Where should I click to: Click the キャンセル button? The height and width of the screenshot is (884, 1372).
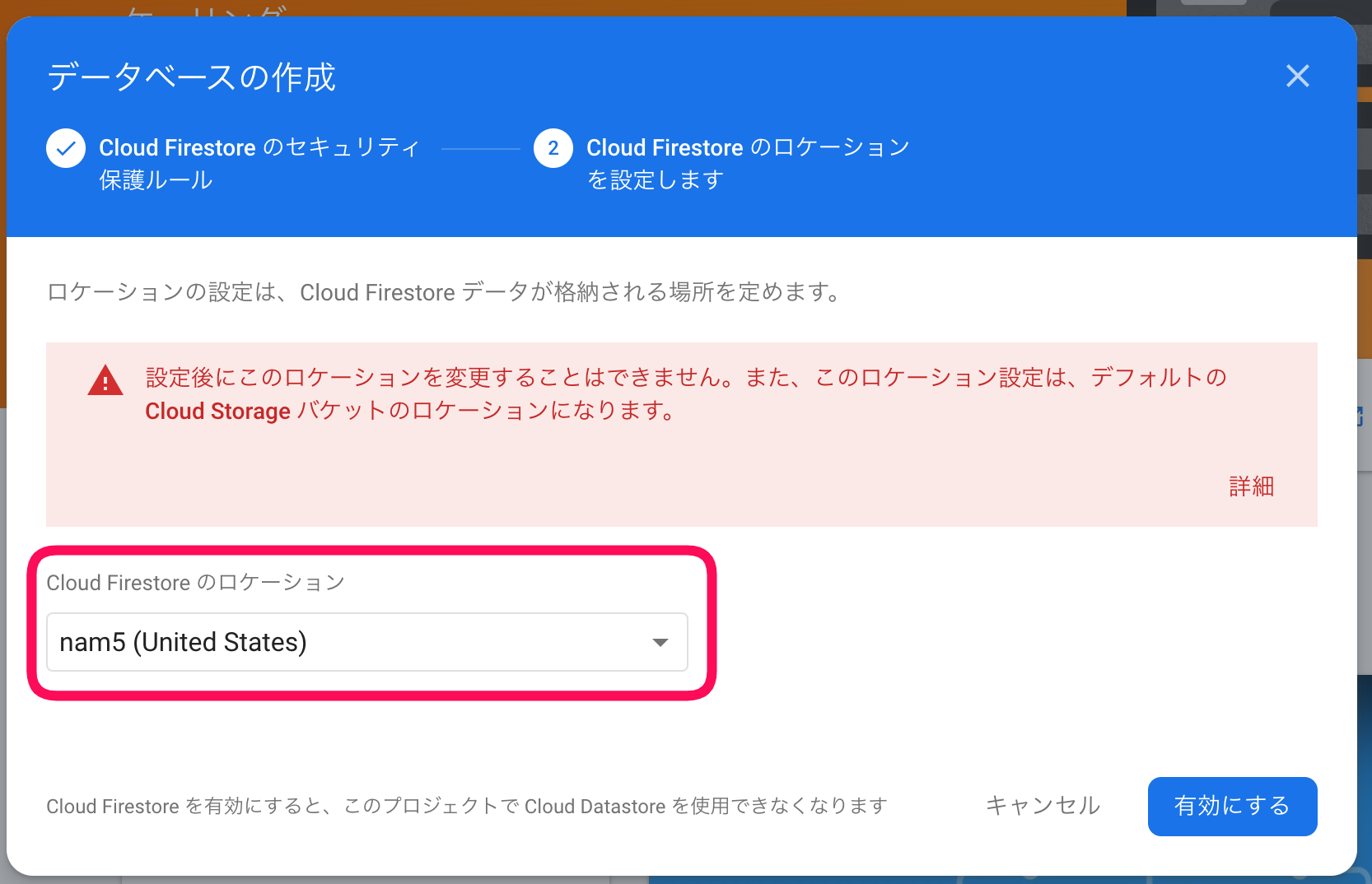coord(1043,805)
